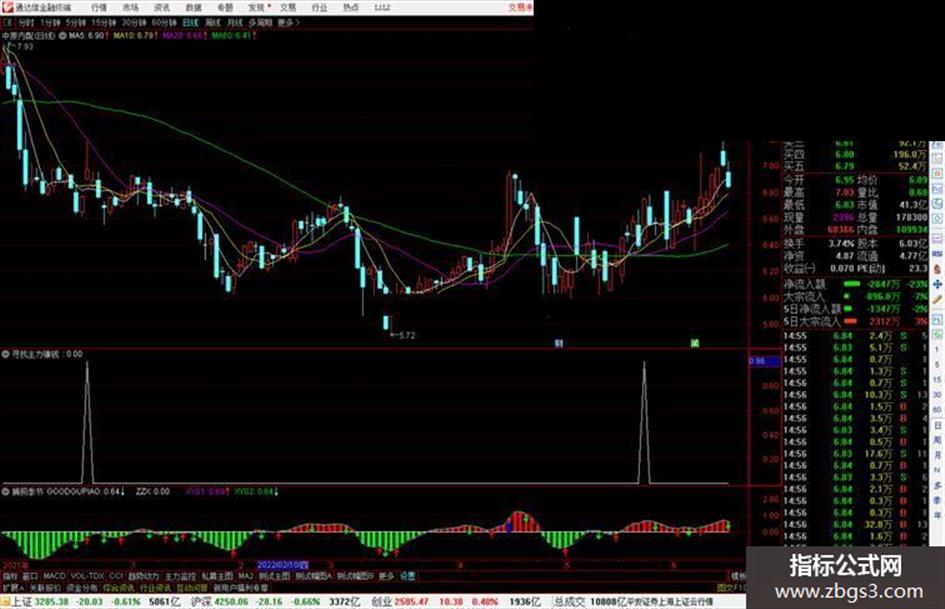The width and height of the screenshot is (945, 609).
Task: Open the 综合资讯 tab
Action: click(118, 587)
